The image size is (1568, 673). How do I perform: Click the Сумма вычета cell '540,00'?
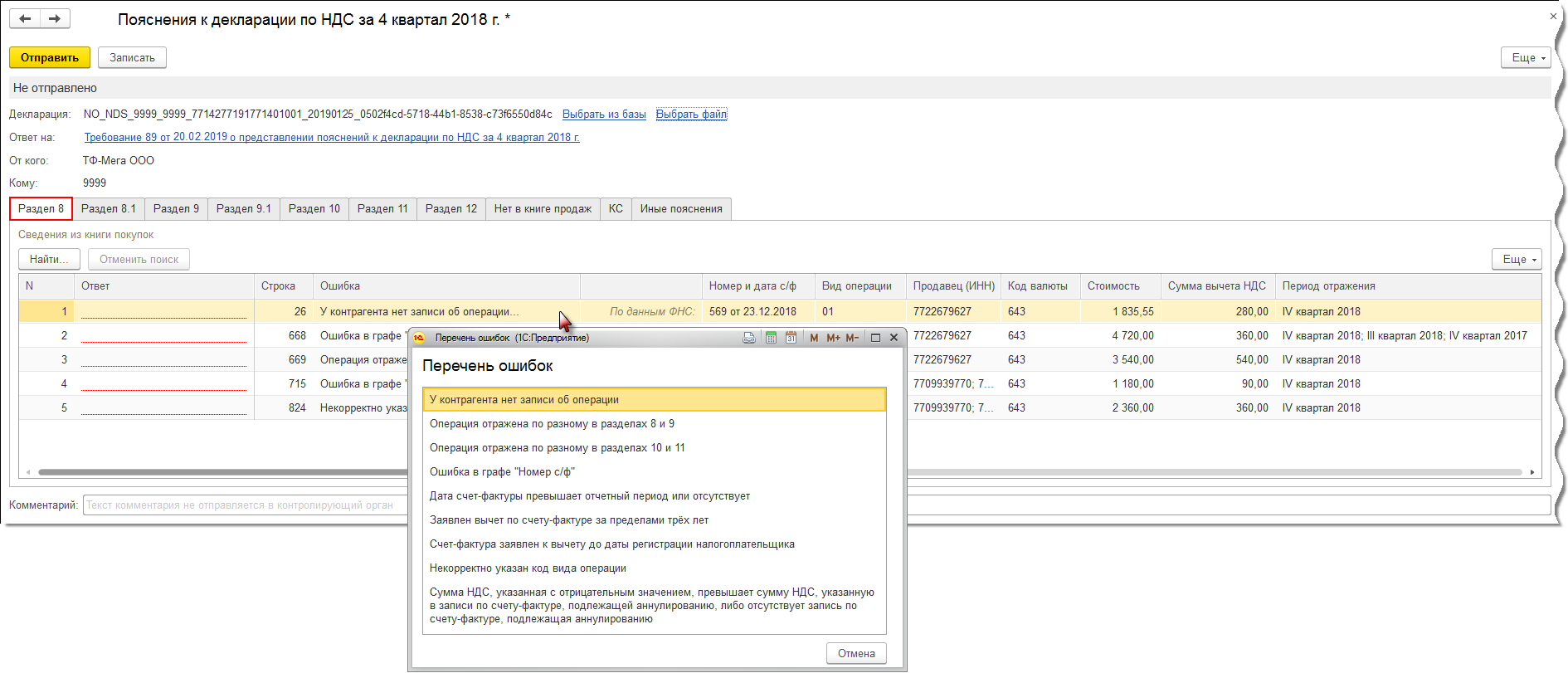point(1217,359)
